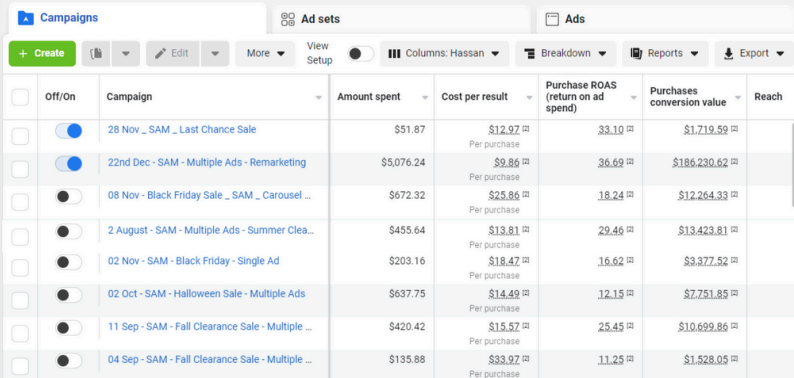Image resolution: width=794 pixels, height=378 pixels.
Task: Click the Reports document icon
Action: coord(637,53)
